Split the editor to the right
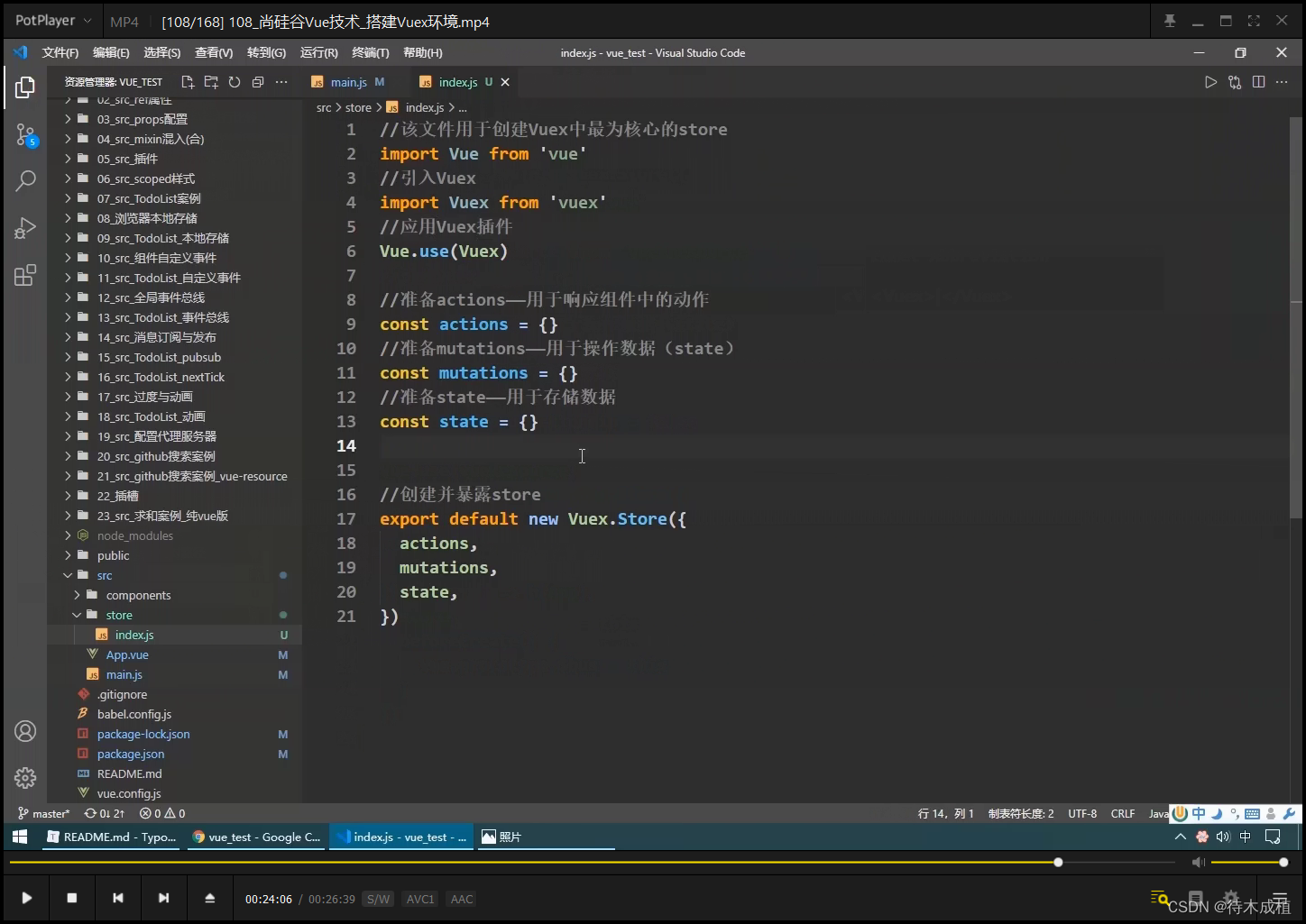The image size is (1306, 924). point(1258,82)
